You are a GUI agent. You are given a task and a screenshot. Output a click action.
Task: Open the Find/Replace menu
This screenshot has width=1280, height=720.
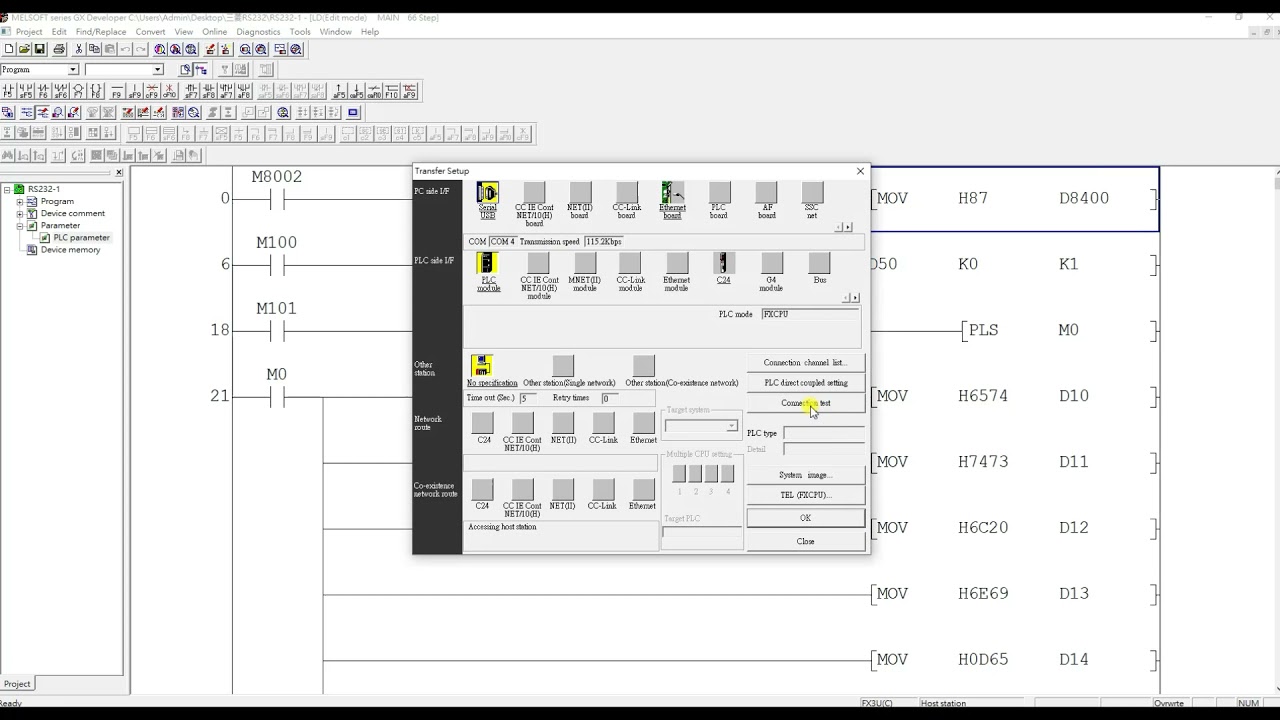[x=101, y=32]
